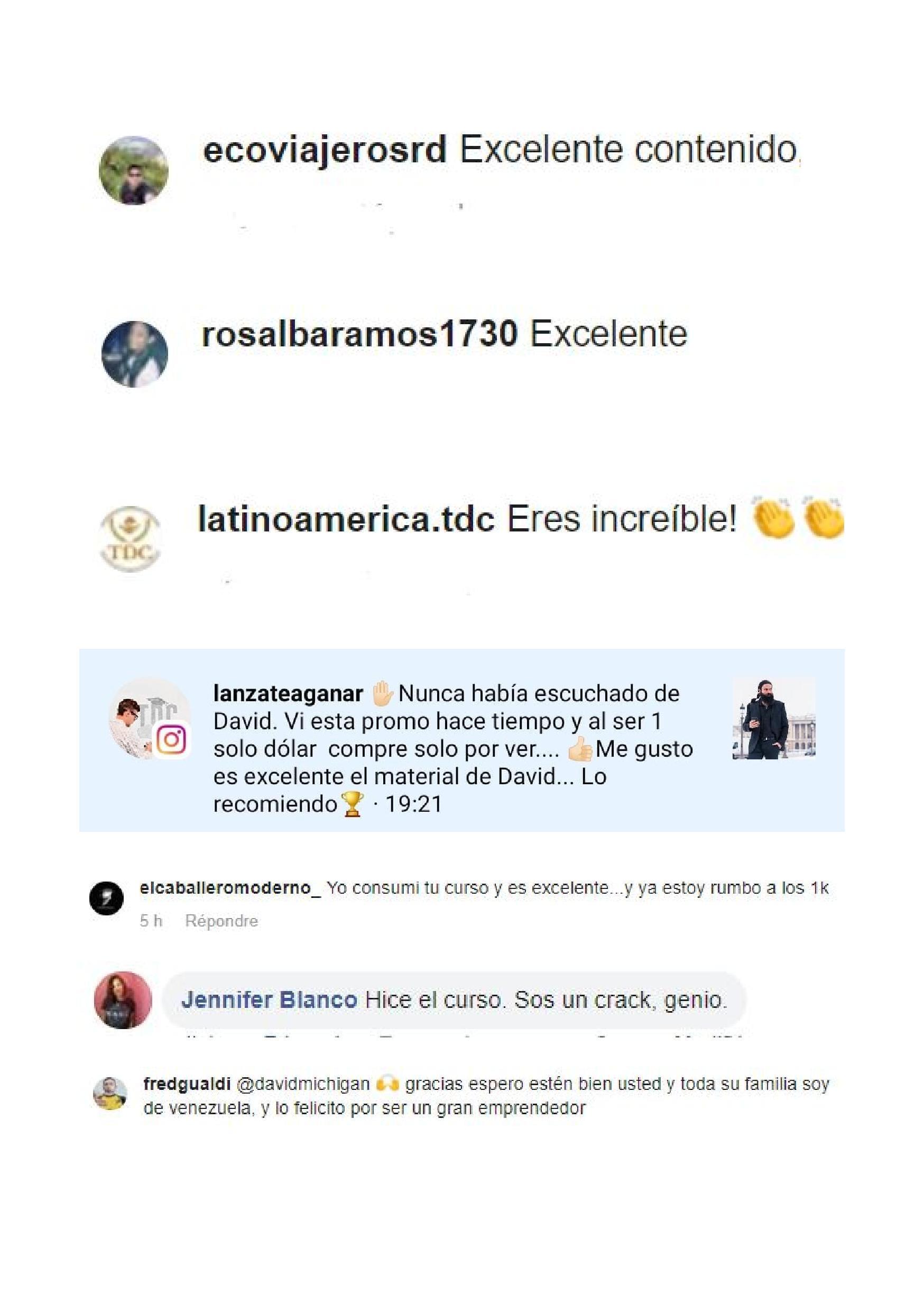Open Jennifer Blanco's profile picture
Image resolution: width=924 pixels, height=1312 pixels.
[123, 1000]
